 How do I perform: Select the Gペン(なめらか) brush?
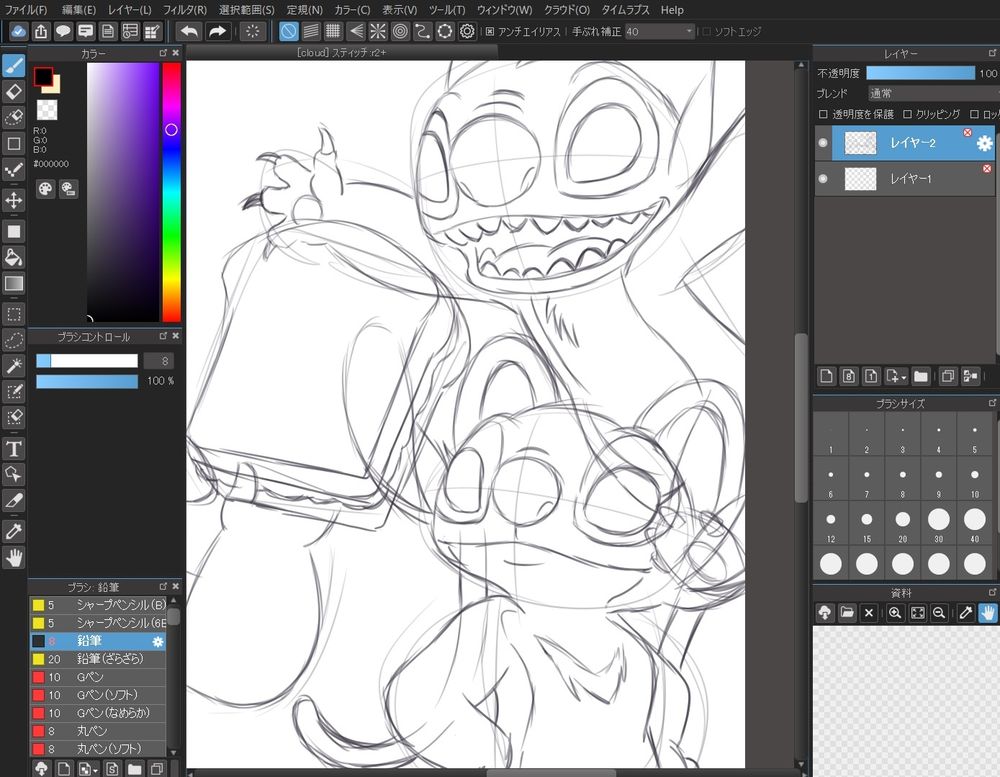[98, 713]
